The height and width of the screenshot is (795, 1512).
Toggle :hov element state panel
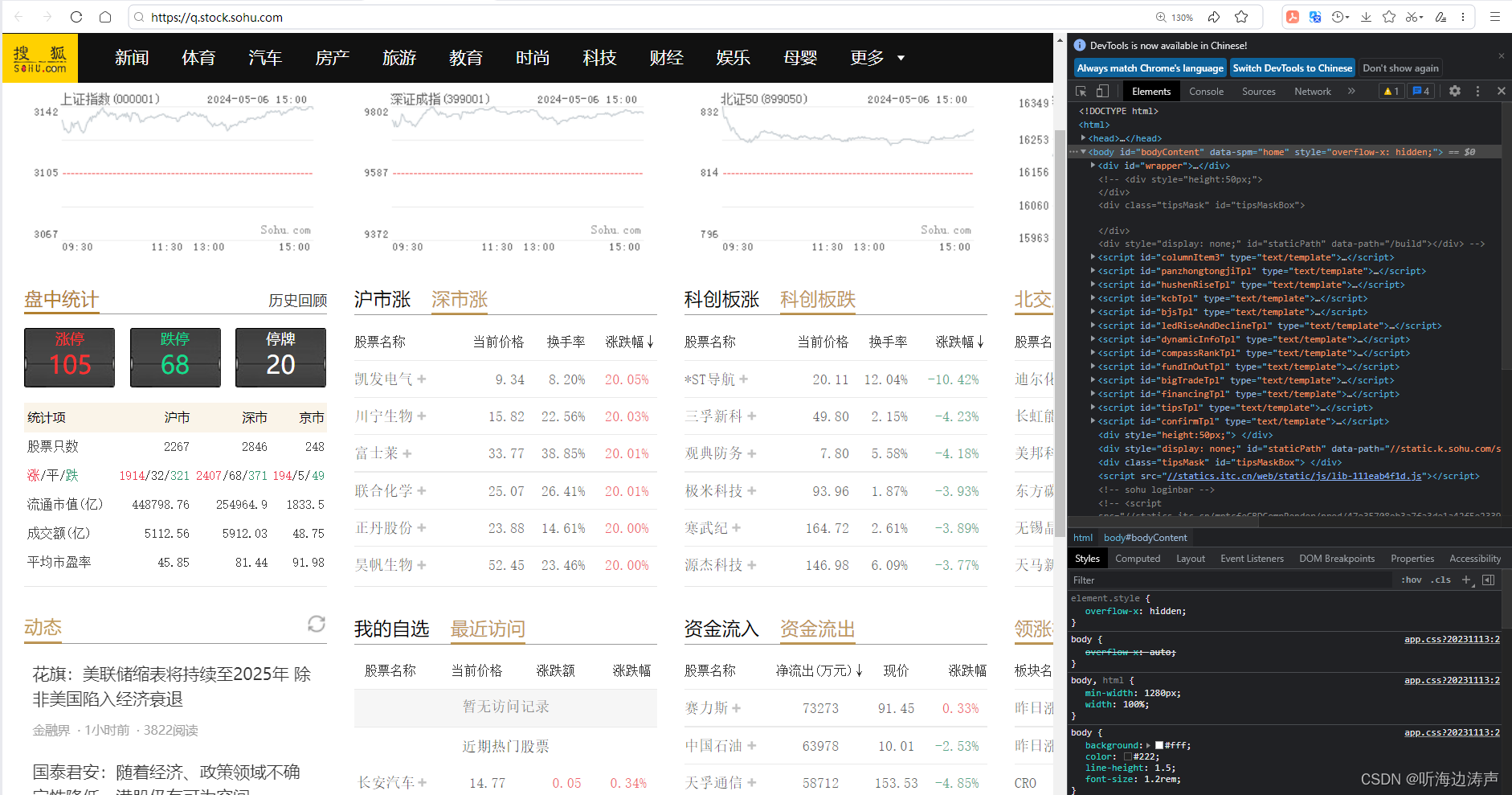click(x=1412, y=580)
